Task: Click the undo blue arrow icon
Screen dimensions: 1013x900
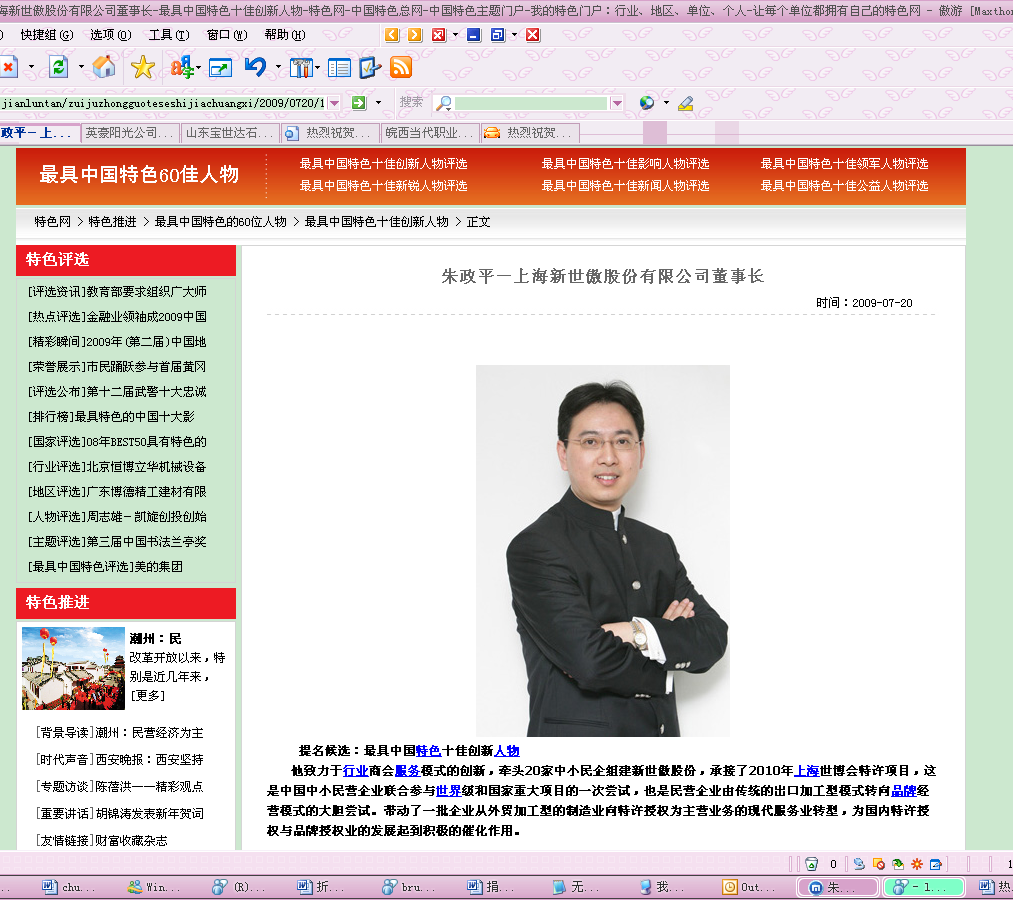Action: 255,67
